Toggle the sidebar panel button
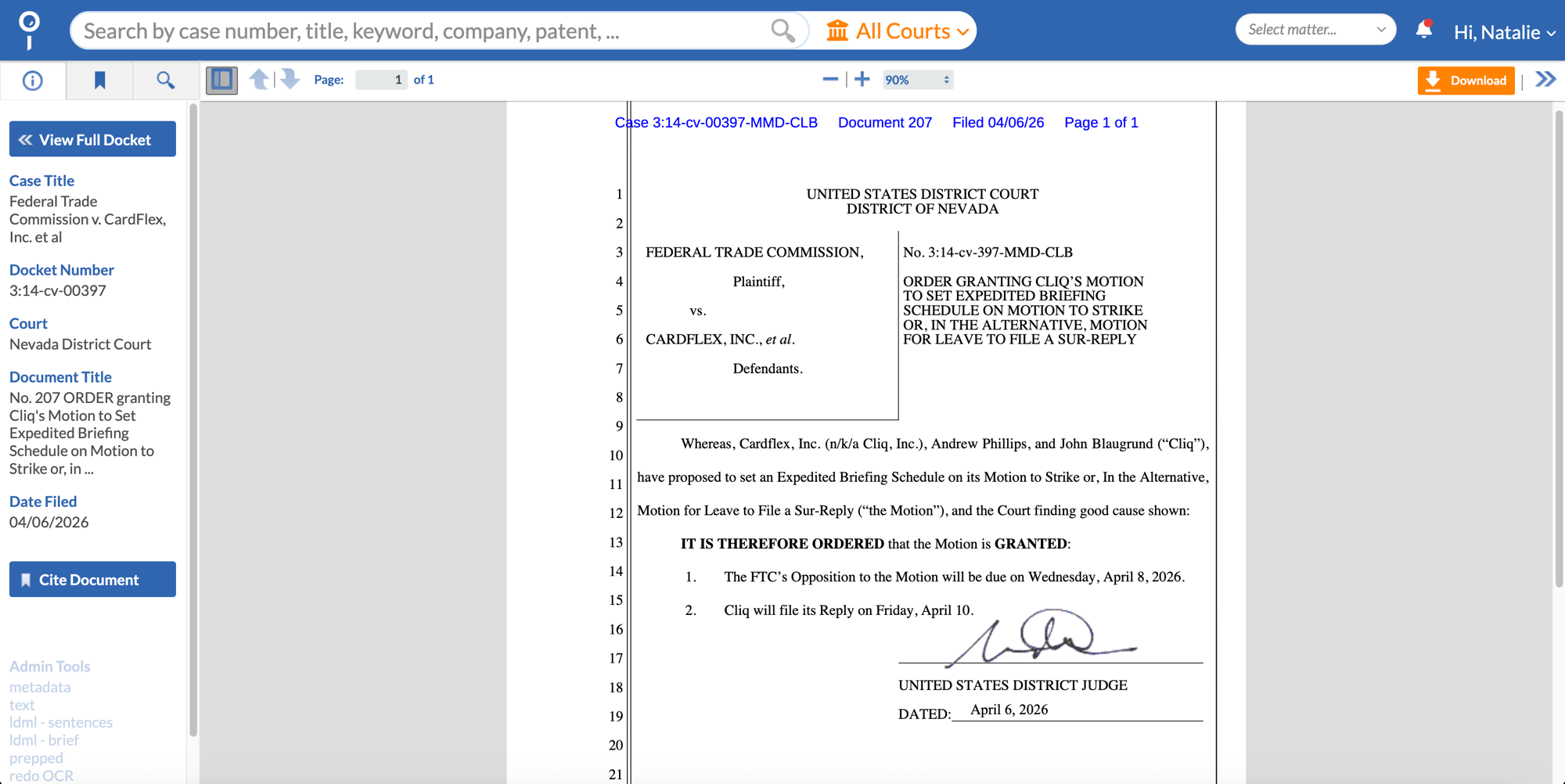 pos(221,80)
